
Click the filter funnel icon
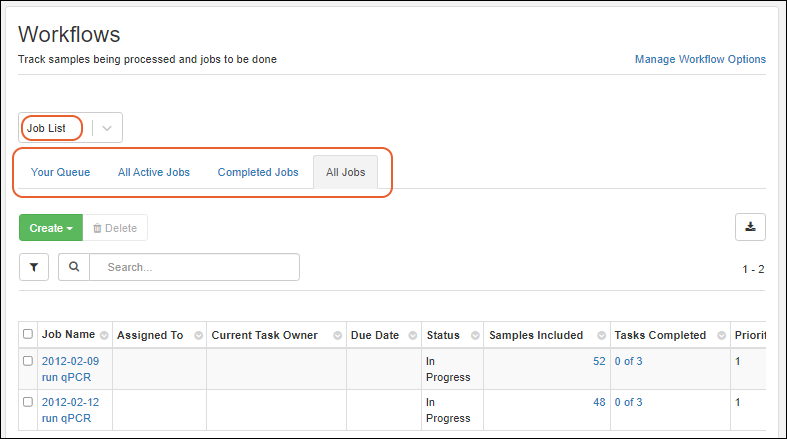click(x=34, y=267)
